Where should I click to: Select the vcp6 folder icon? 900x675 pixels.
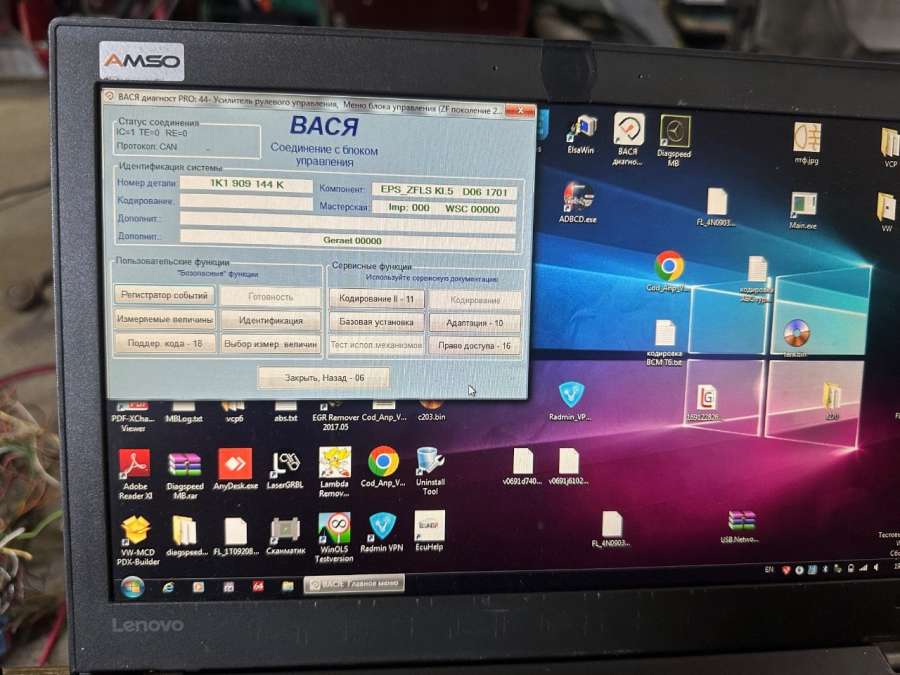(234, 413)
